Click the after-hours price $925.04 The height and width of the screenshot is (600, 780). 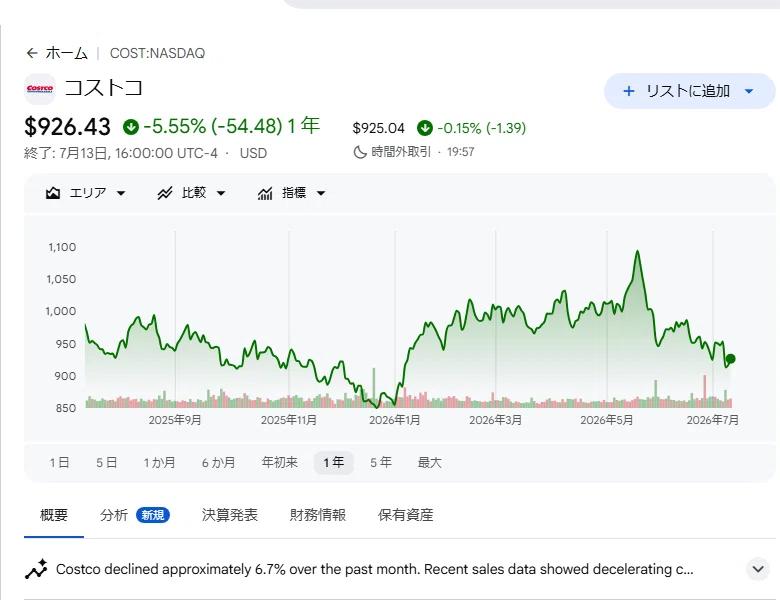[x=378, y=128]
